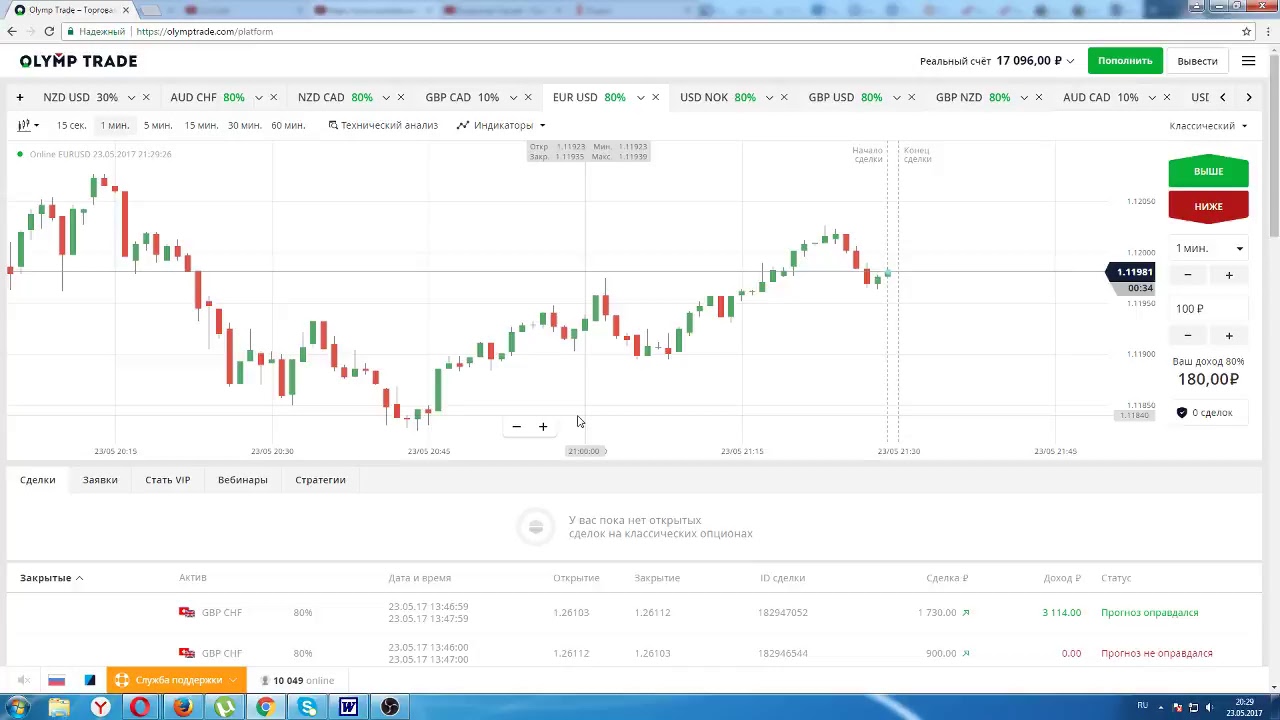Expand AUD CHF tab dropdown arrow
Viewport: 1280px width, 720px height.
coord(258,97)
